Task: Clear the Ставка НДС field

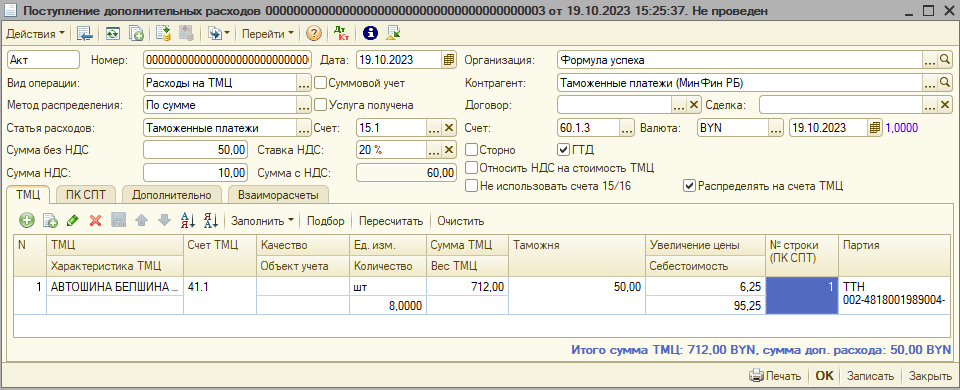Action: pyautogui.click(x=449, y=150)
